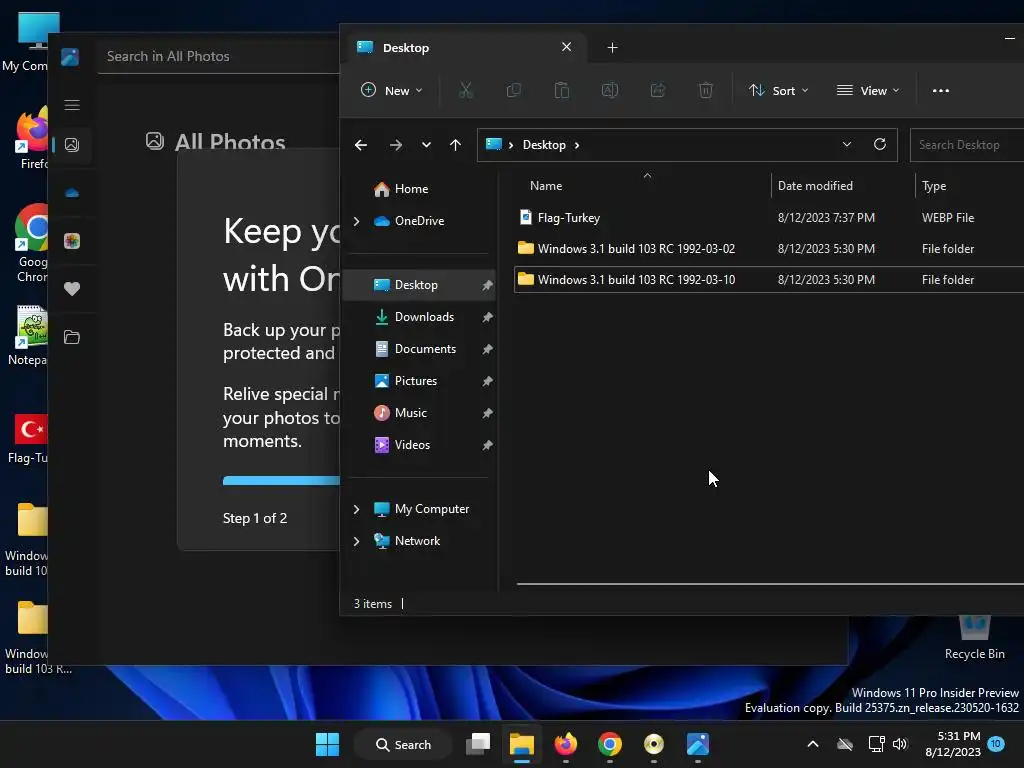
Task: Close the Desktop tab
Action: pyautogui.click(x=566, y=47)
